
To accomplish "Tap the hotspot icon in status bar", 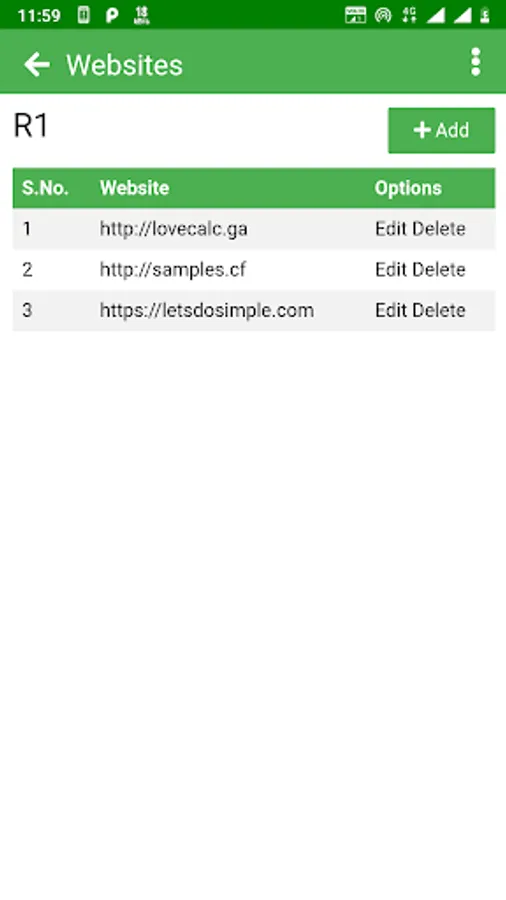I will coord(383,15).
